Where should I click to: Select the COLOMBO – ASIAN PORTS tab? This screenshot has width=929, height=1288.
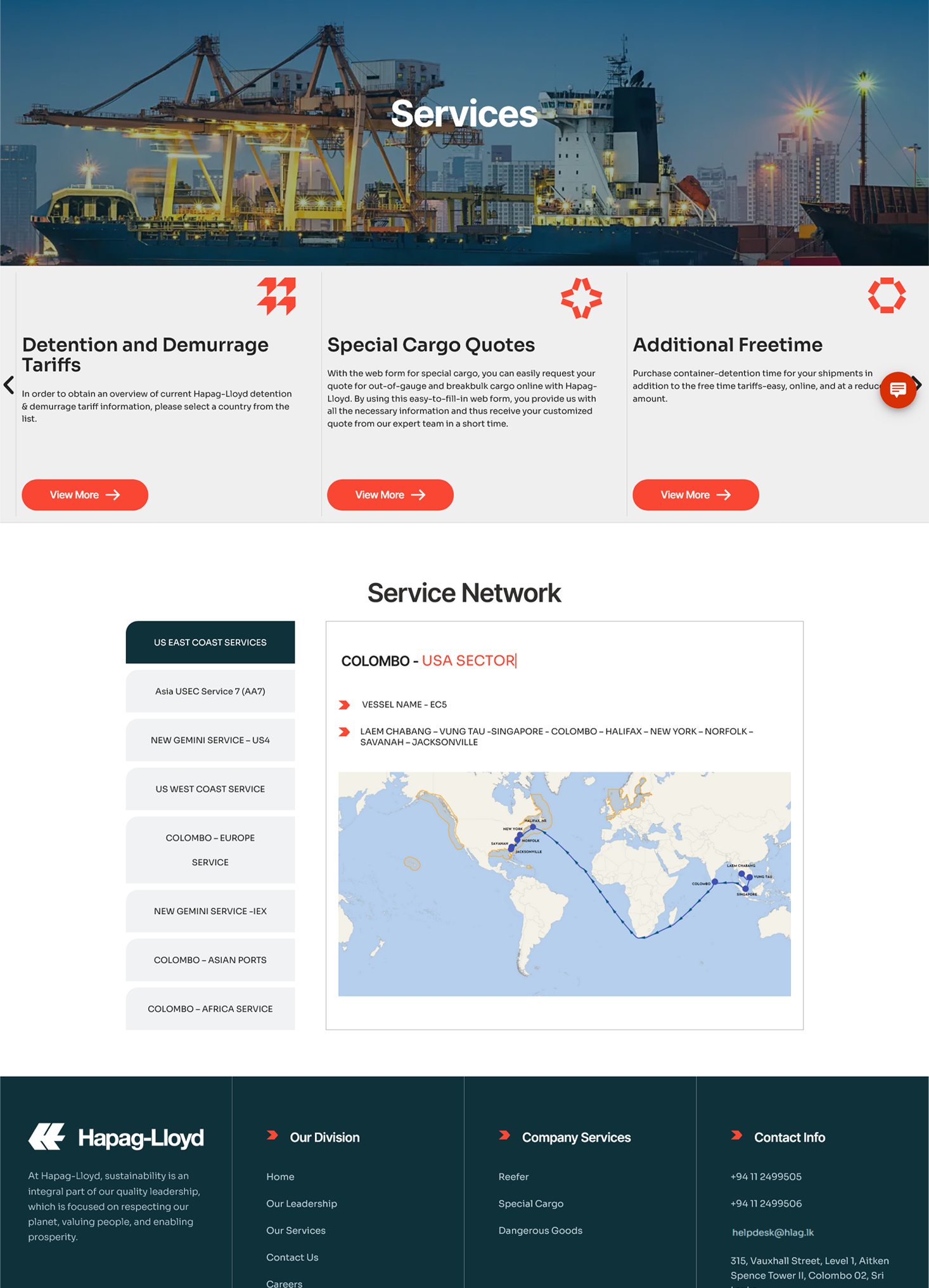click(210, 960)
